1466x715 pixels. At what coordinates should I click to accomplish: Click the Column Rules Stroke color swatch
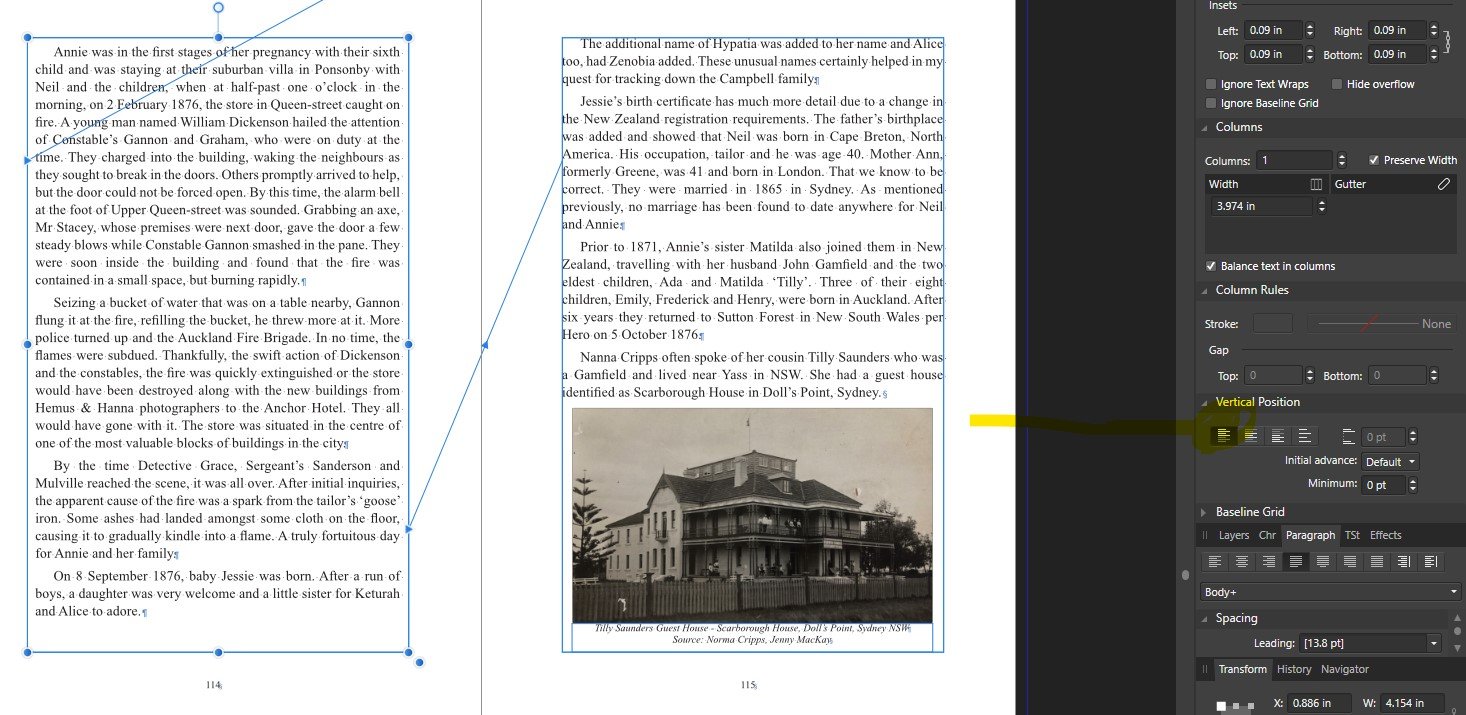(x=1272, y=324)
